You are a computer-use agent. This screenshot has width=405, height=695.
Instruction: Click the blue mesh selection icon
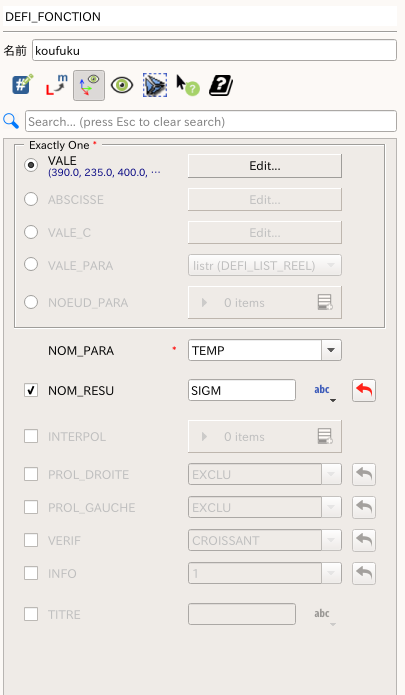coord(155,85)
